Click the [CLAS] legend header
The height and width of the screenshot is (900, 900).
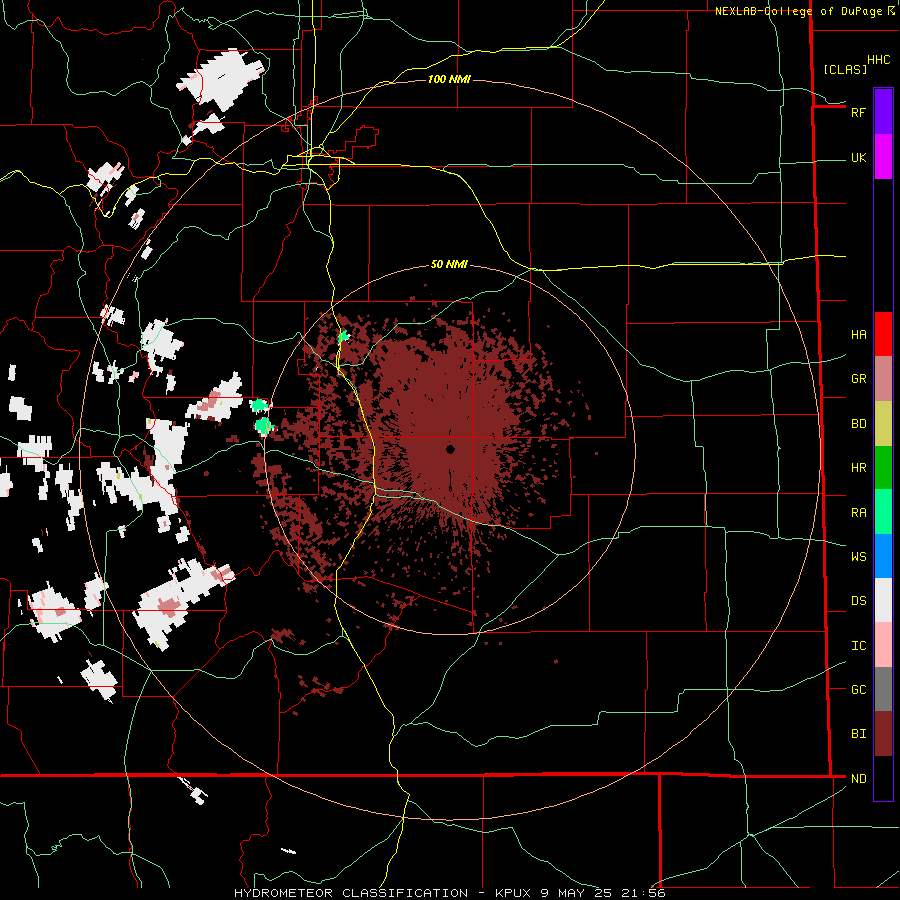[845, 70]
